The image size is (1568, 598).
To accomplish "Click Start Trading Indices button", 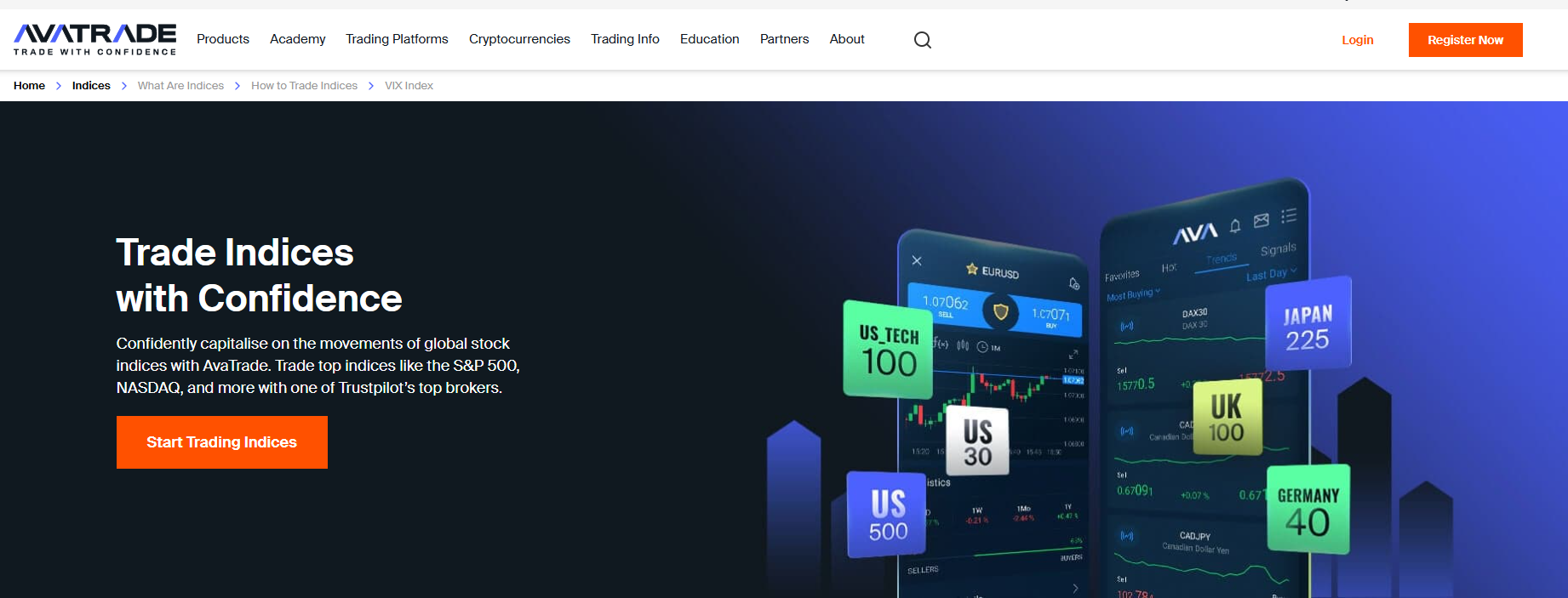I will [222, 442].
